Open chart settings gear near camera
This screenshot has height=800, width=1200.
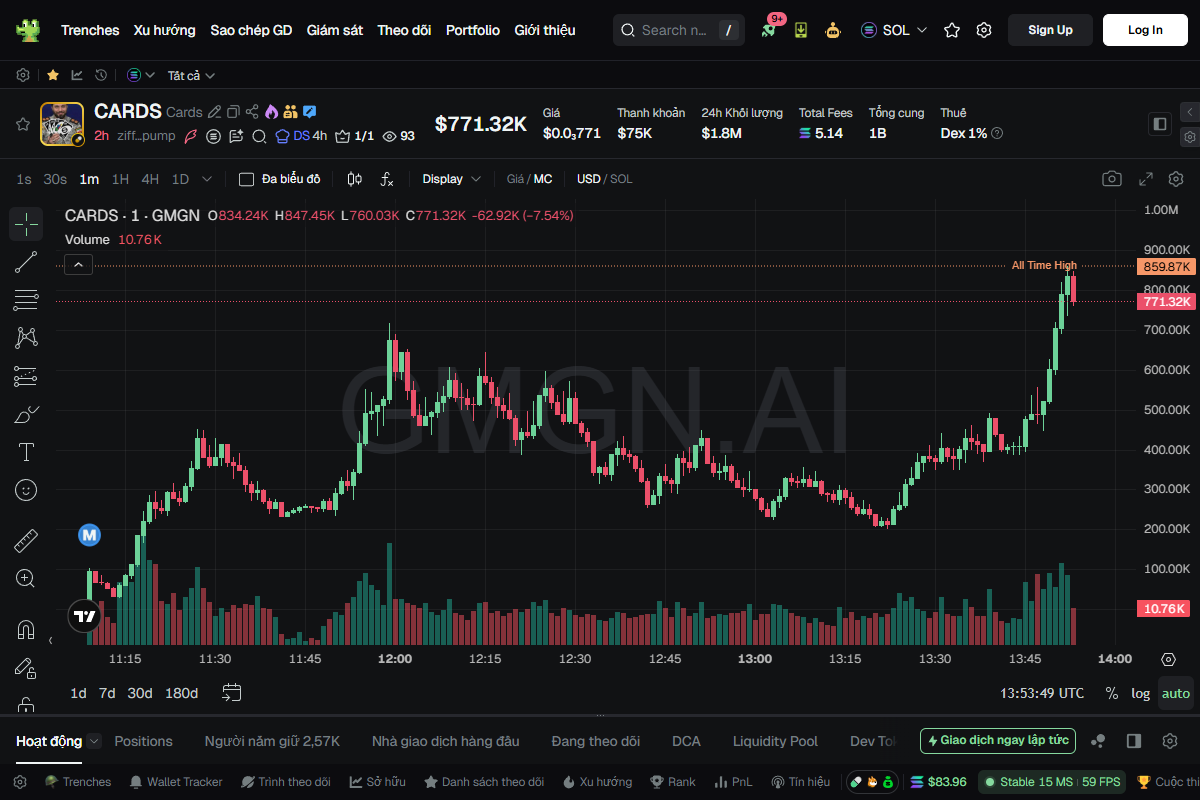tap(1176, 179)
